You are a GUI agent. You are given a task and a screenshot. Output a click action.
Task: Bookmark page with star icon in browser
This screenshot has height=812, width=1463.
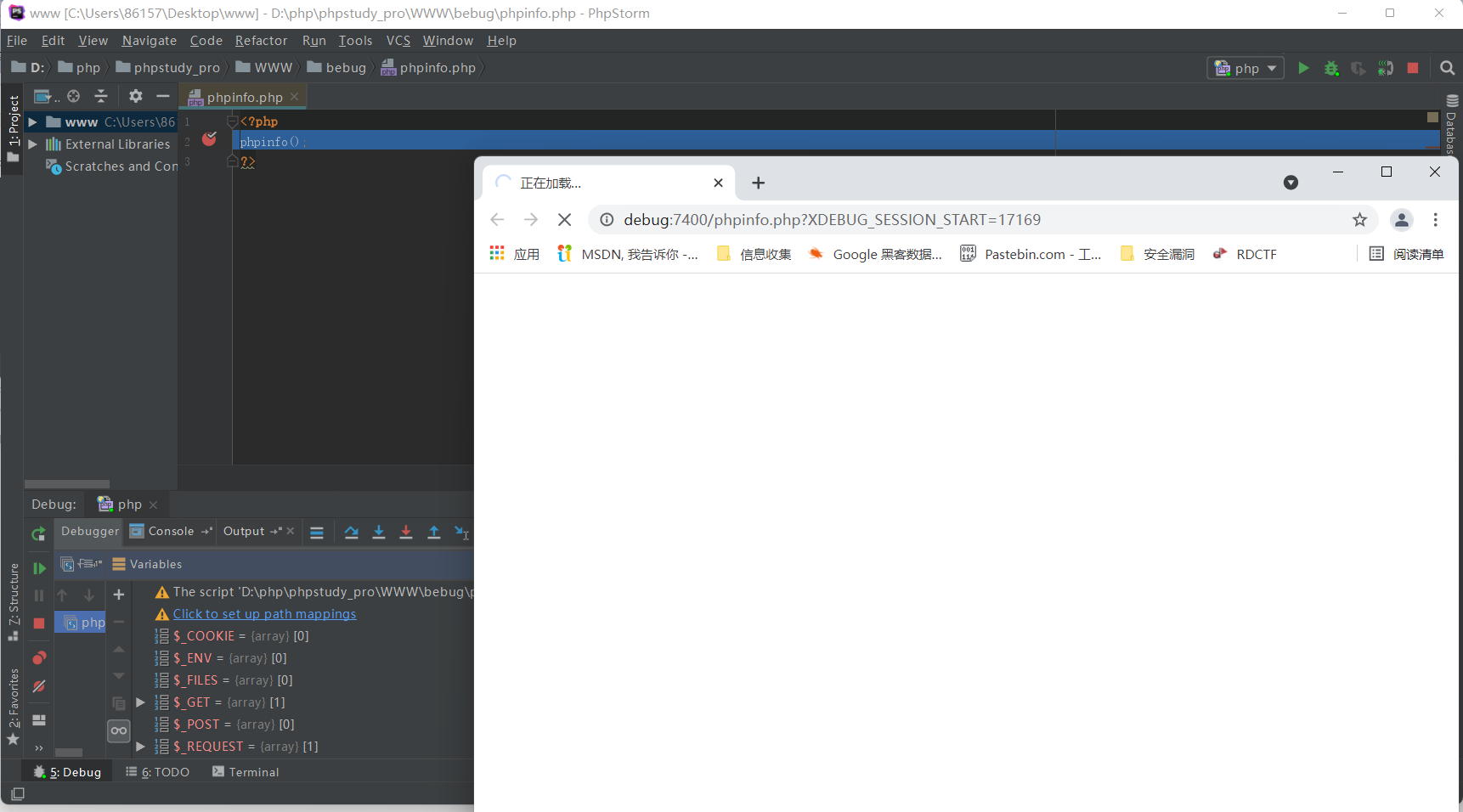pyautogui.click(x=1360, y=220)
